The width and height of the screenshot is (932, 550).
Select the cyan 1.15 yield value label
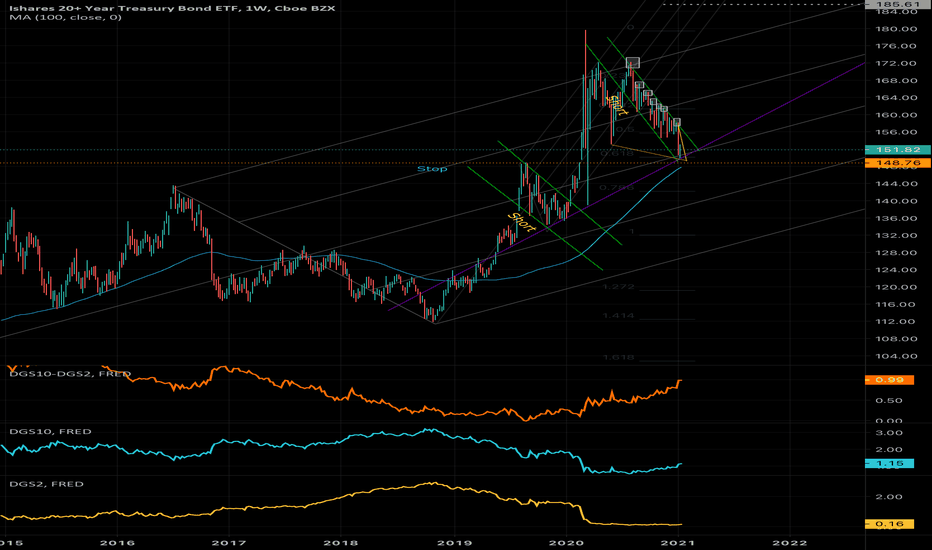pyautogui.click(x=889, y=463)
